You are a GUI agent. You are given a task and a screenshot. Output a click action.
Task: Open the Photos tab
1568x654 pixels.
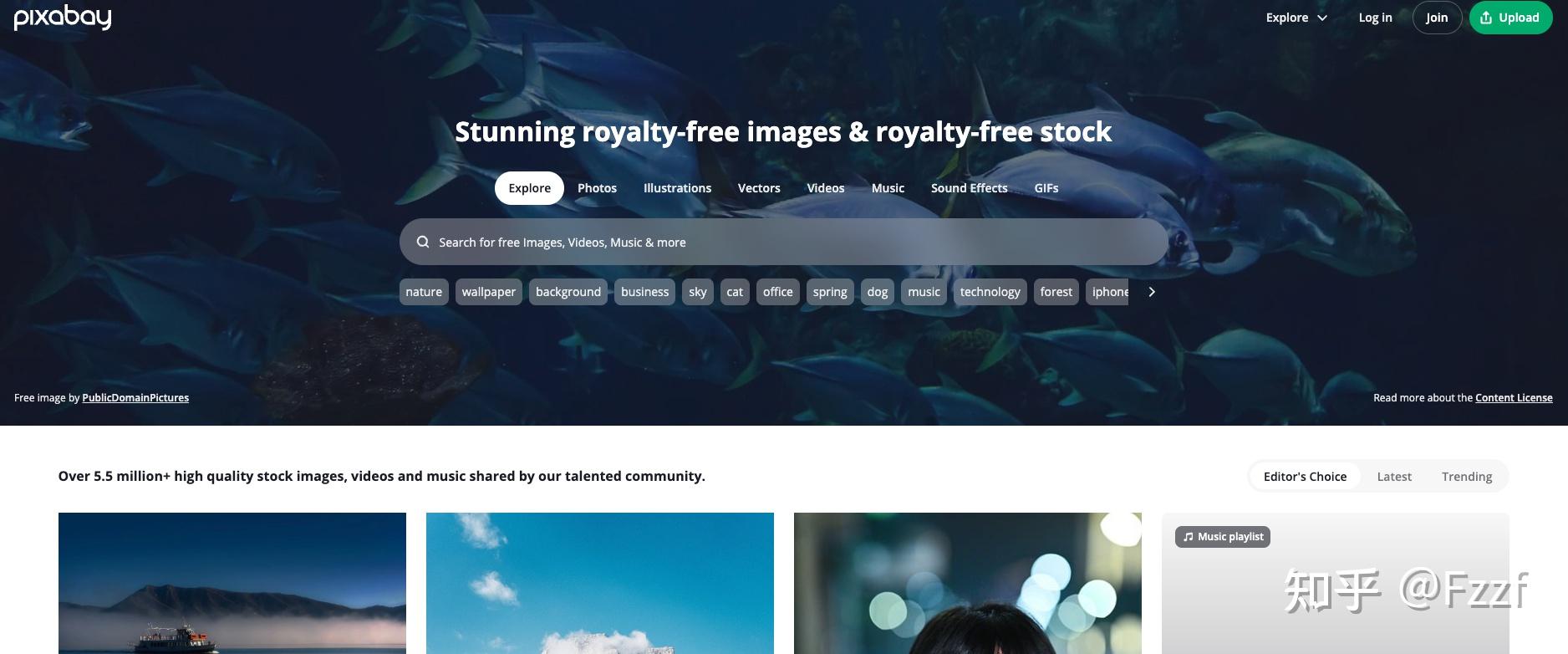(597, 188)
